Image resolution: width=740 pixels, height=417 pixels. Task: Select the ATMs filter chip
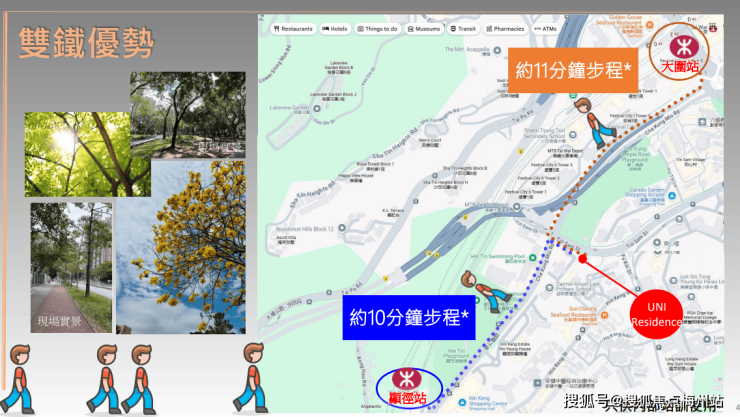click(x=545, y=29)
